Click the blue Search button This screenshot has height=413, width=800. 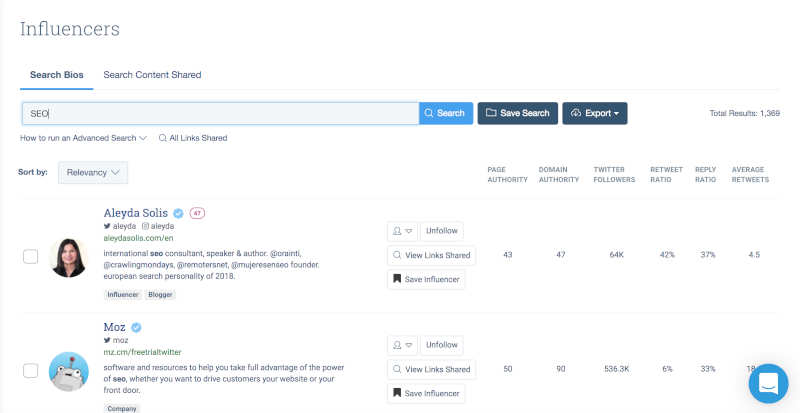pyautogui.click(x=446, y=113)
